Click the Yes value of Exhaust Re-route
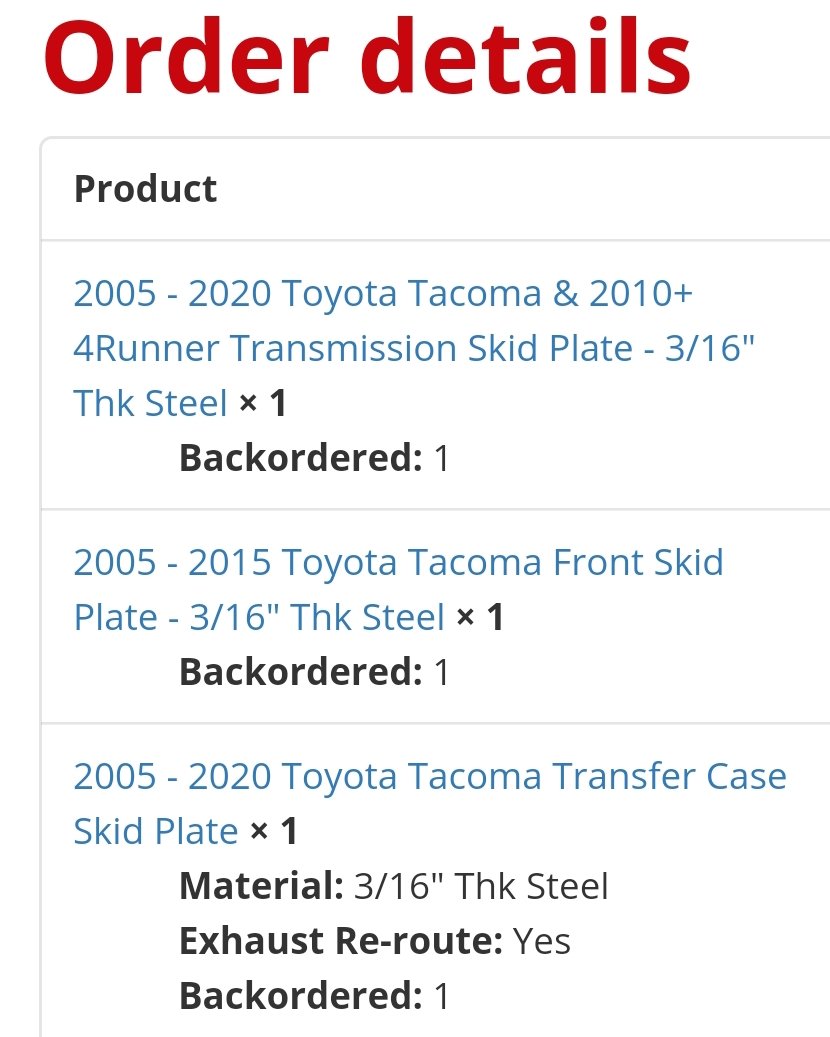Screen dimensions: 830x1037 point(542,940)
